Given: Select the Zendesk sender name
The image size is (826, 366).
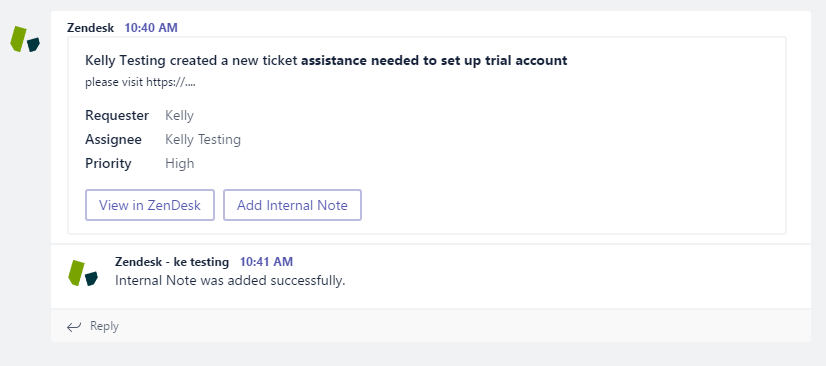Looking at the screenshot, I should click(x=90, y=28).
